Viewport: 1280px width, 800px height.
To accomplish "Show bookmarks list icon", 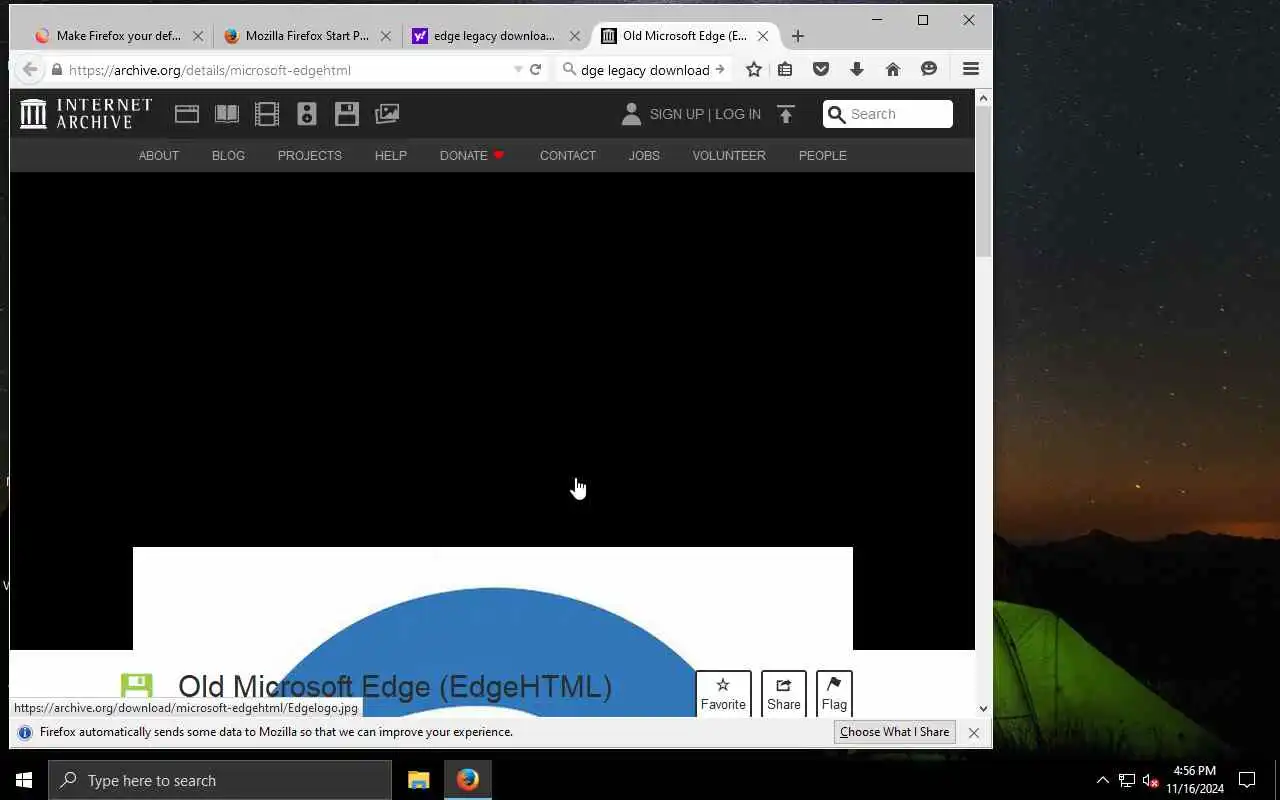I will tap(786, 69).
